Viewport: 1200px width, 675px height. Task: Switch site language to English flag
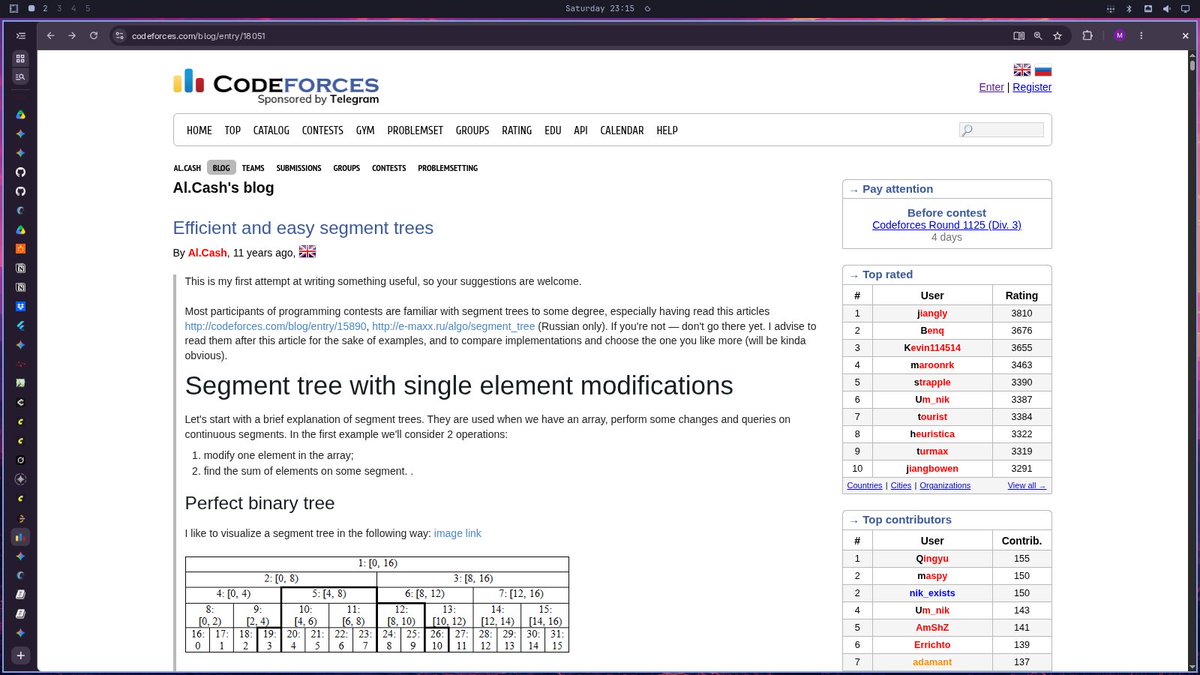tap(1022, 70)
